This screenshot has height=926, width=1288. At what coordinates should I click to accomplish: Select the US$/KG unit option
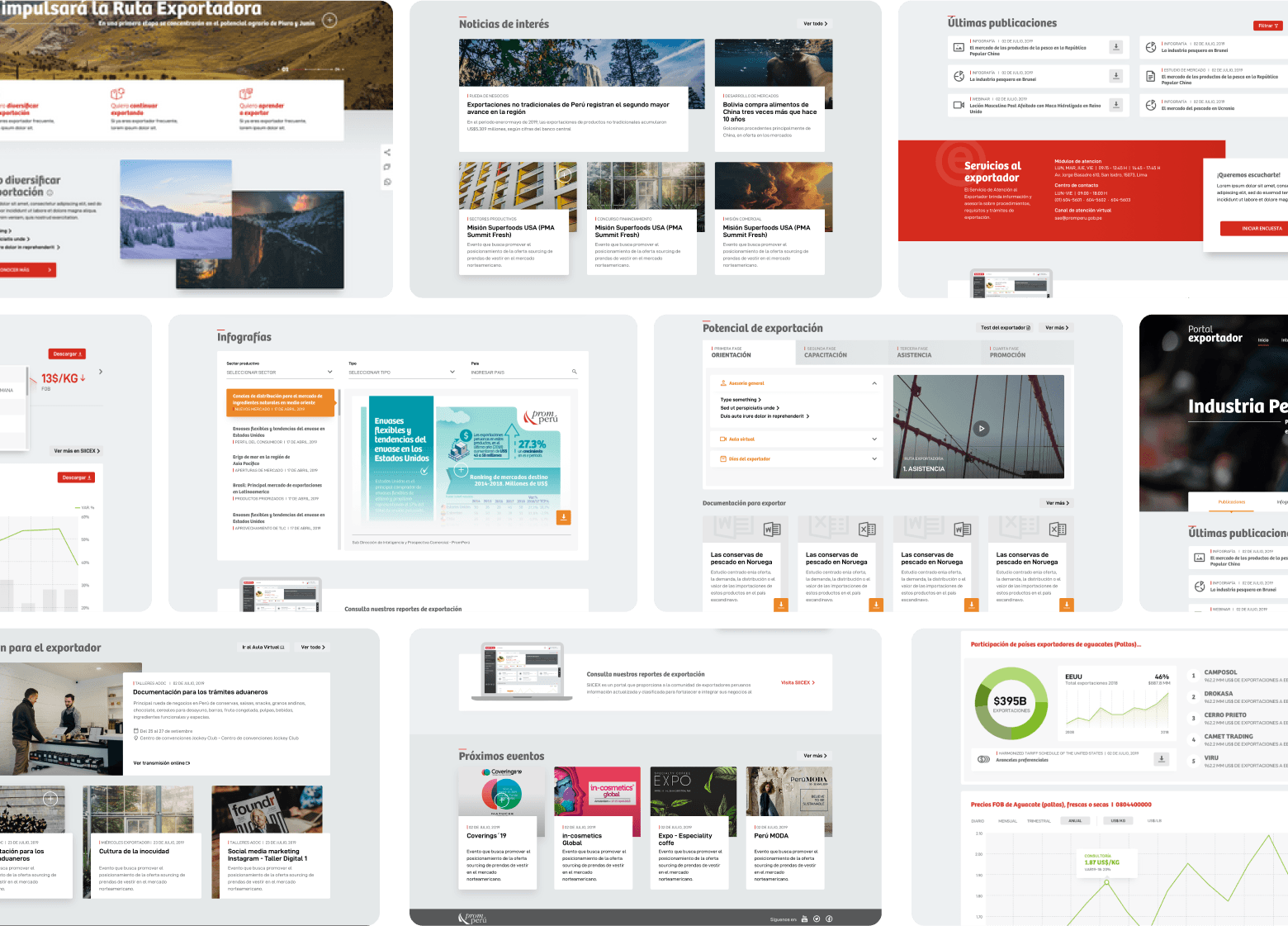[x=1118, y=821]
